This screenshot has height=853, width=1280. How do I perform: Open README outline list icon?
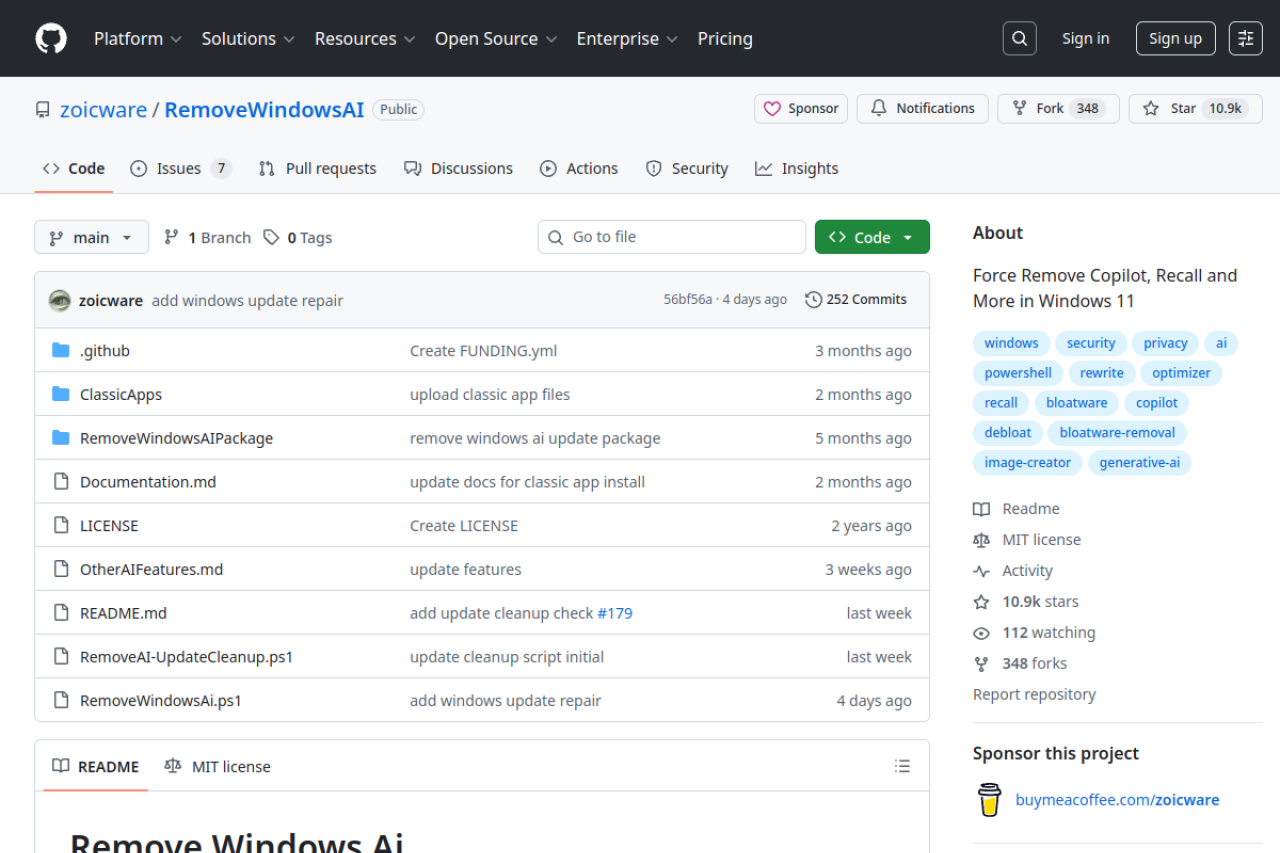coord(902,767)
